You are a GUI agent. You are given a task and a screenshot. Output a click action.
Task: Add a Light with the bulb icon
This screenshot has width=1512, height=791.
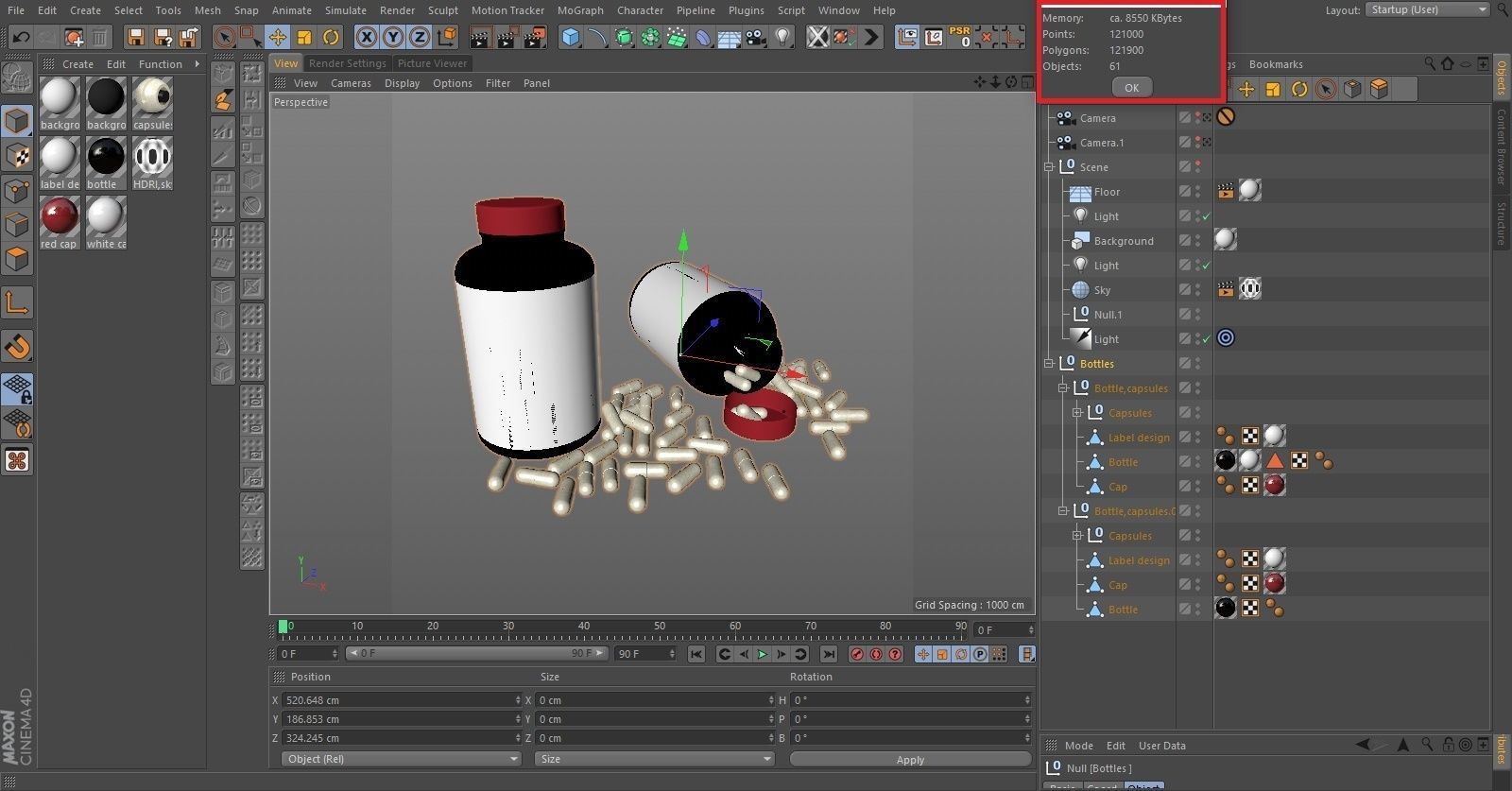[x=782, y=37]
